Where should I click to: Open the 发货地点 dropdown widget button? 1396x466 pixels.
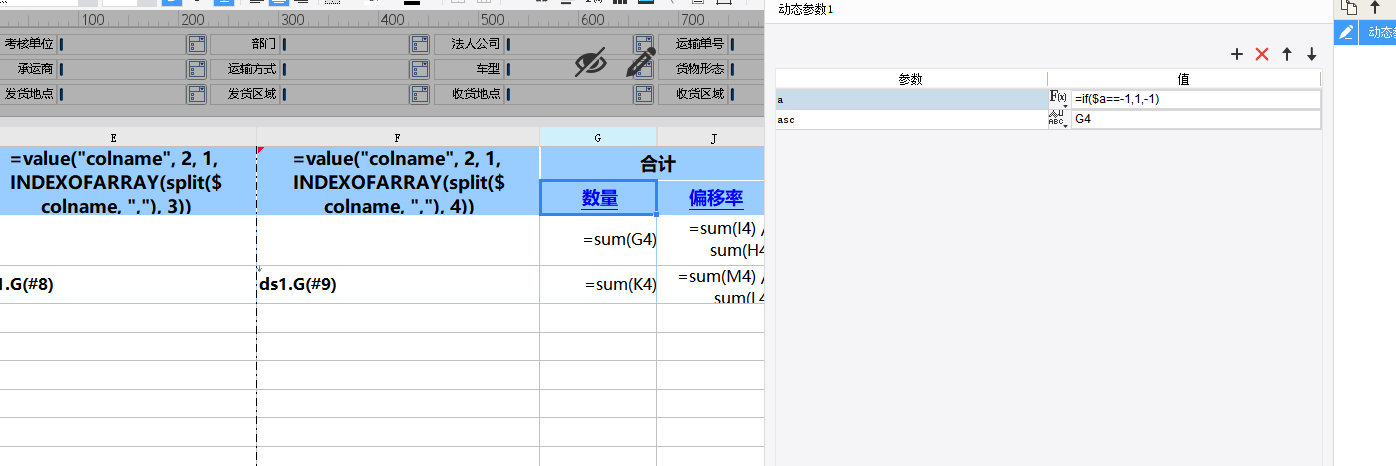click(x=196, y=94)
